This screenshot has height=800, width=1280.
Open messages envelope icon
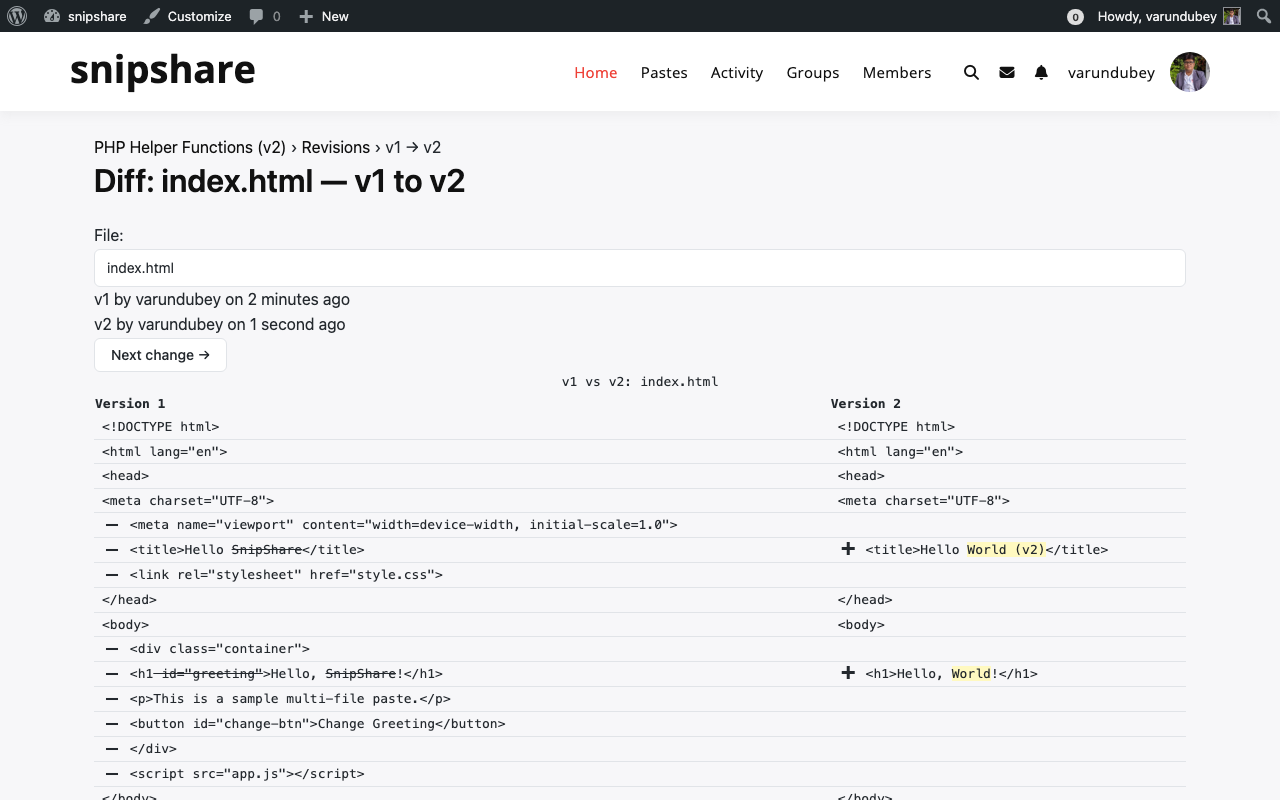tap(1007, 72)
